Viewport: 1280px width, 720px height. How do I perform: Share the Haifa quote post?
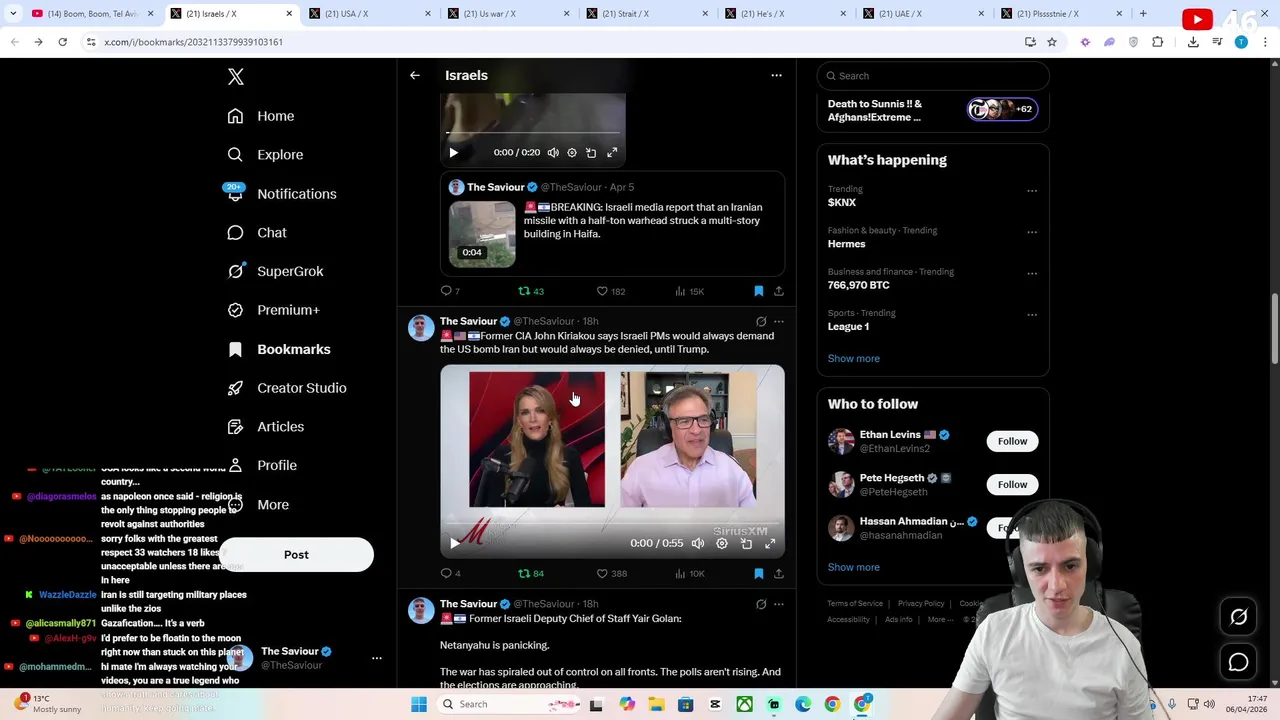pyautogui.click(x=779, y=291)
